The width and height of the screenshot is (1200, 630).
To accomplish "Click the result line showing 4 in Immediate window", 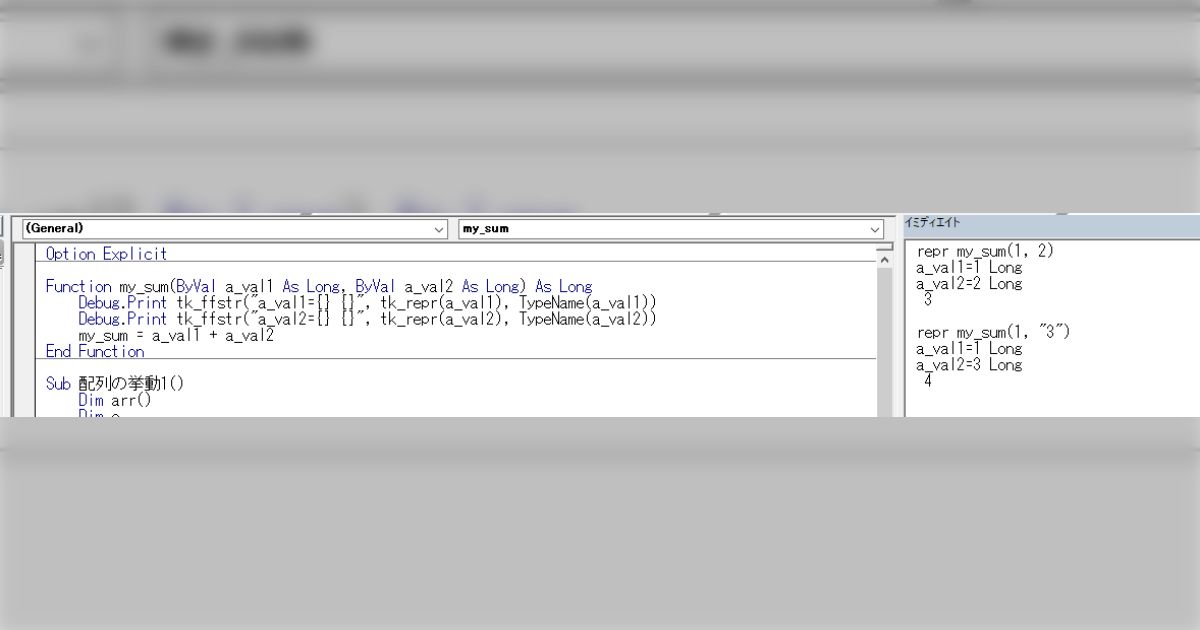I will [x=930, y=380].
